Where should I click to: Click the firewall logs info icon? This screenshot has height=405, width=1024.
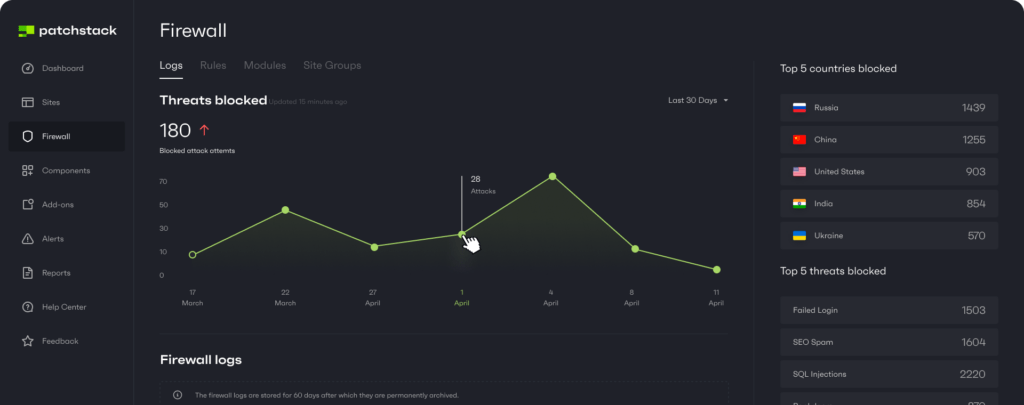pos(178,395)
